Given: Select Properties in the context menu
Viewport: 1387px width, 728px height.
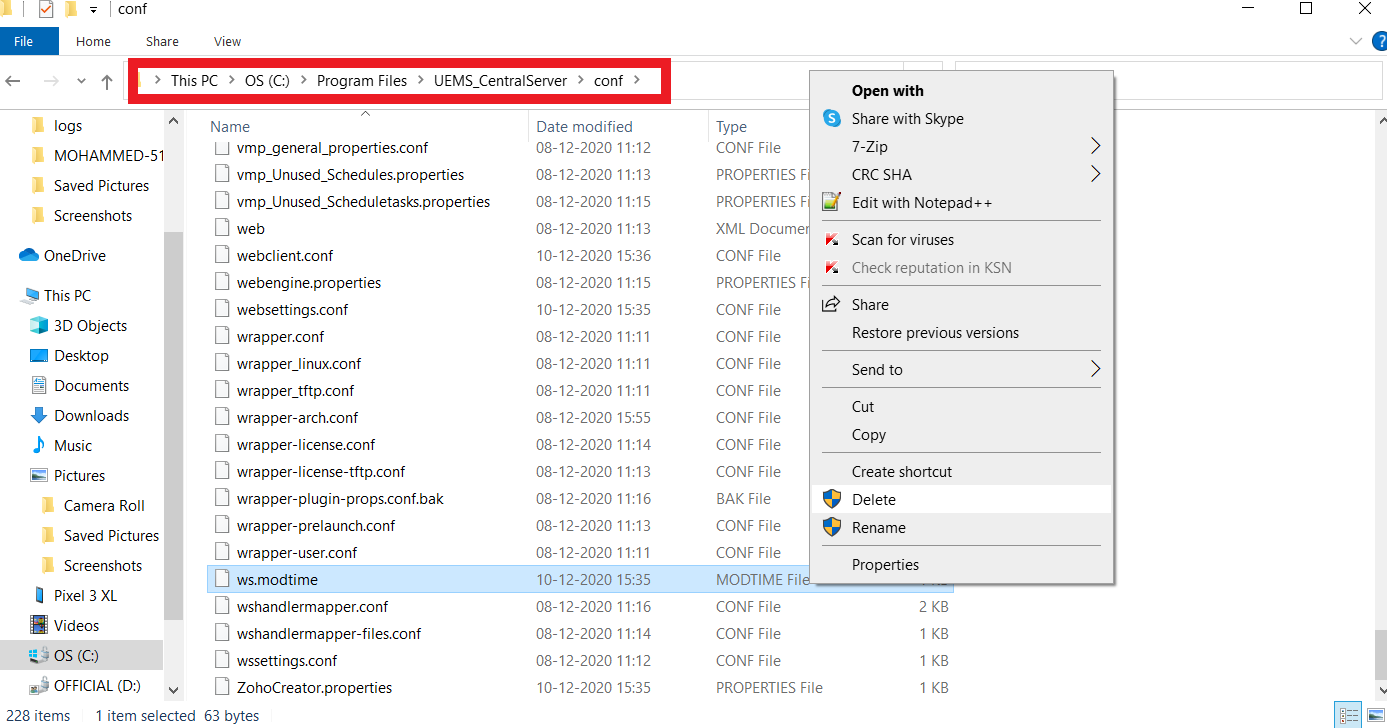Looking at the screenshot, I should point(885,565).
